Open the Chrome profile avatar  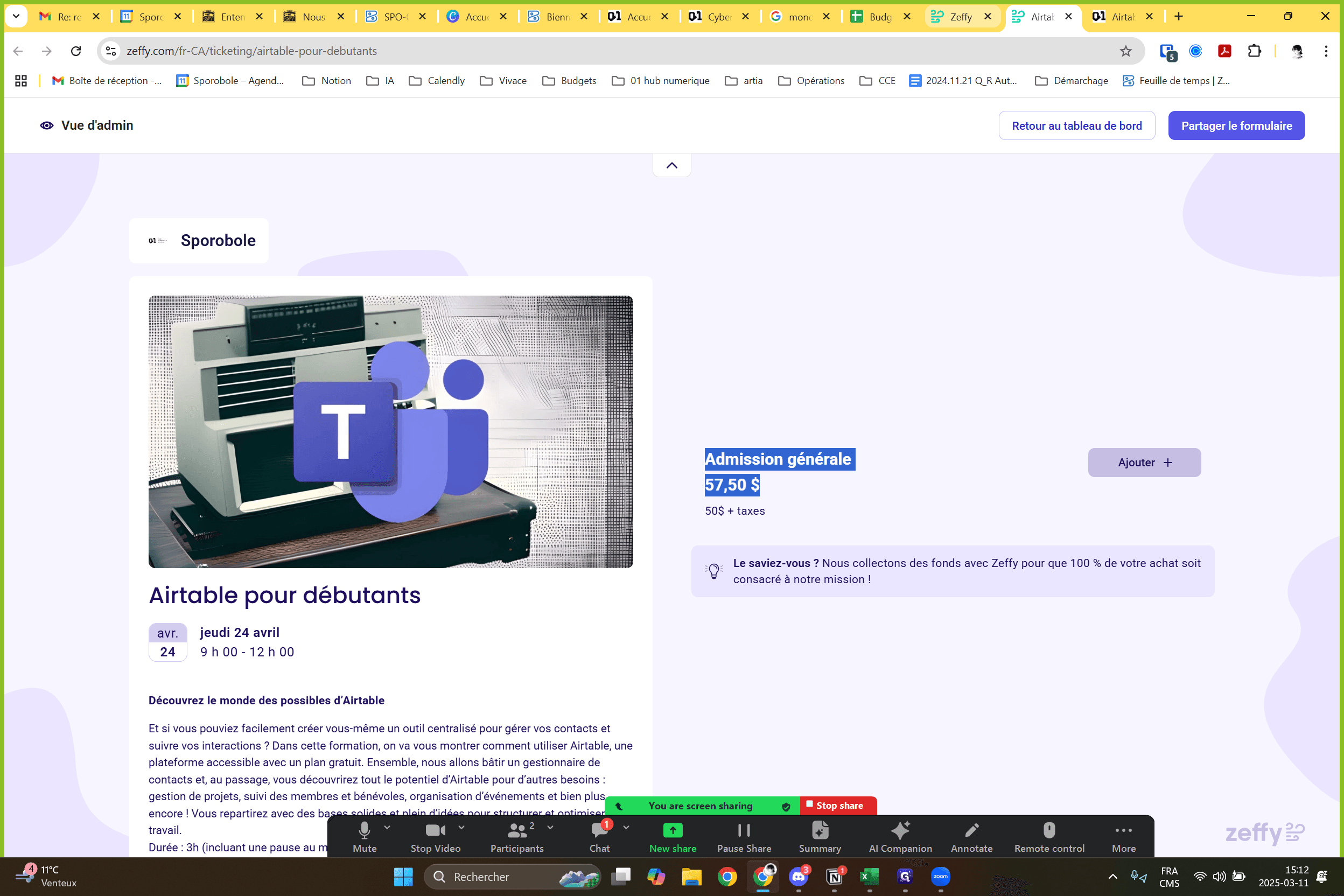tap(1297, 51)
